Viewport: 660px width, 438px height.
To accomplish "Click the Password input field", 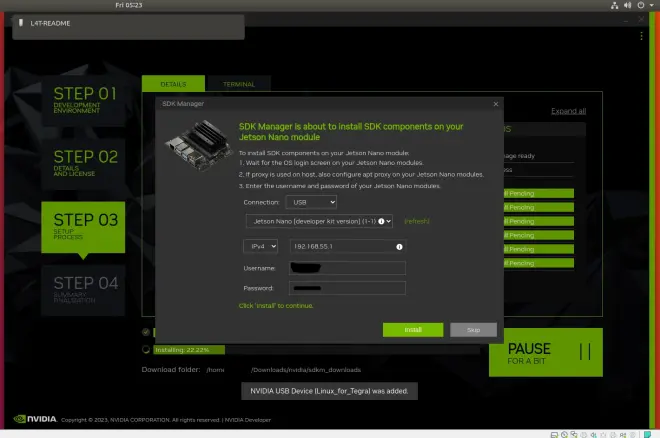I will click(x=348, y=288).
